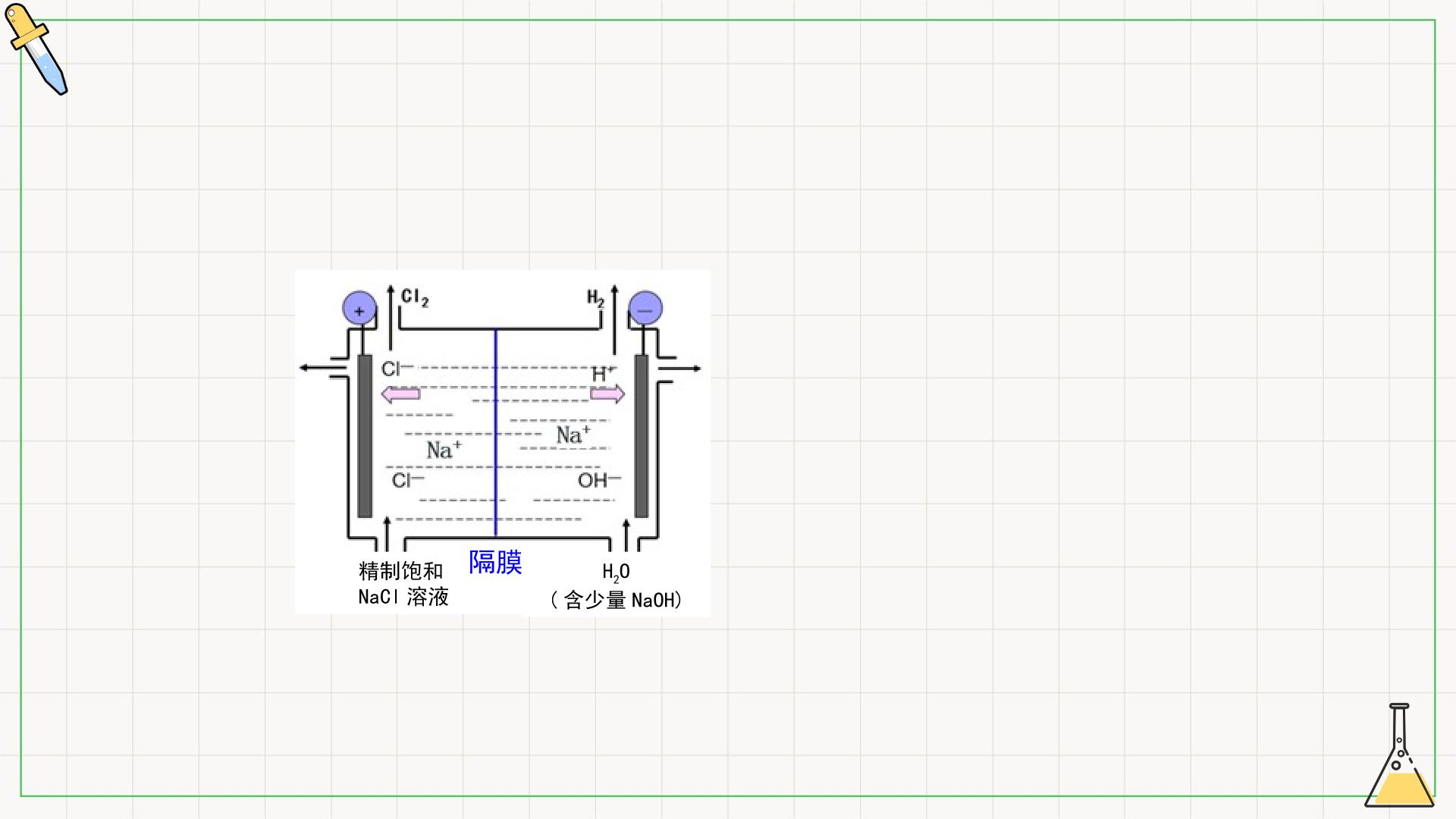Click the blue membrane line in cell
This screenshot has width=1456, height=819.
(x=495, y=432)
